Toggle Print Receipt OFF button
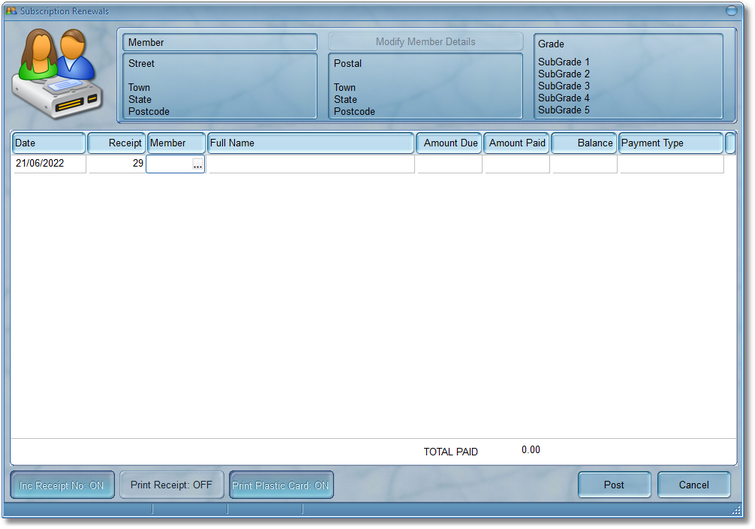The image size is (755, 529). [x=171, y=485]
